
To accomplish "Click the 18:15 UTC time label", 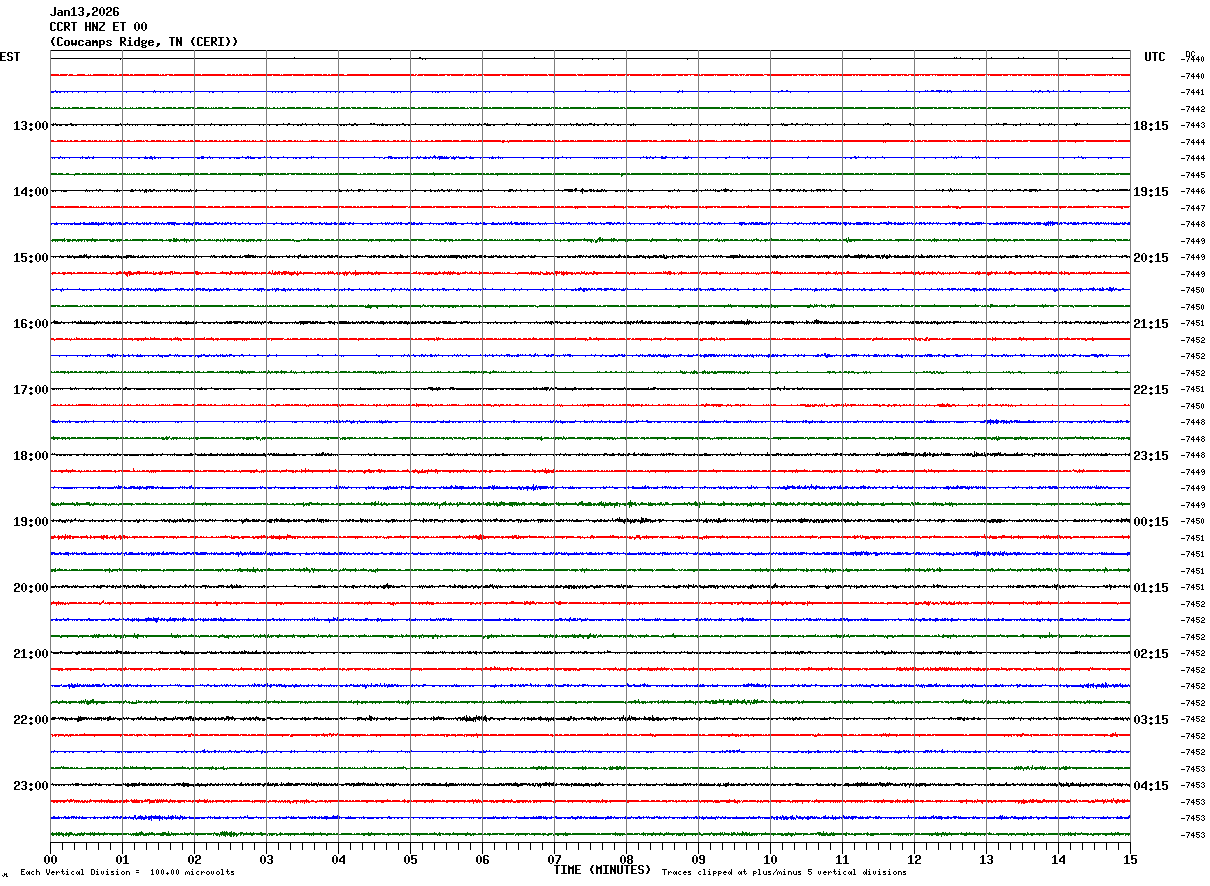I will coord(1151,126).
